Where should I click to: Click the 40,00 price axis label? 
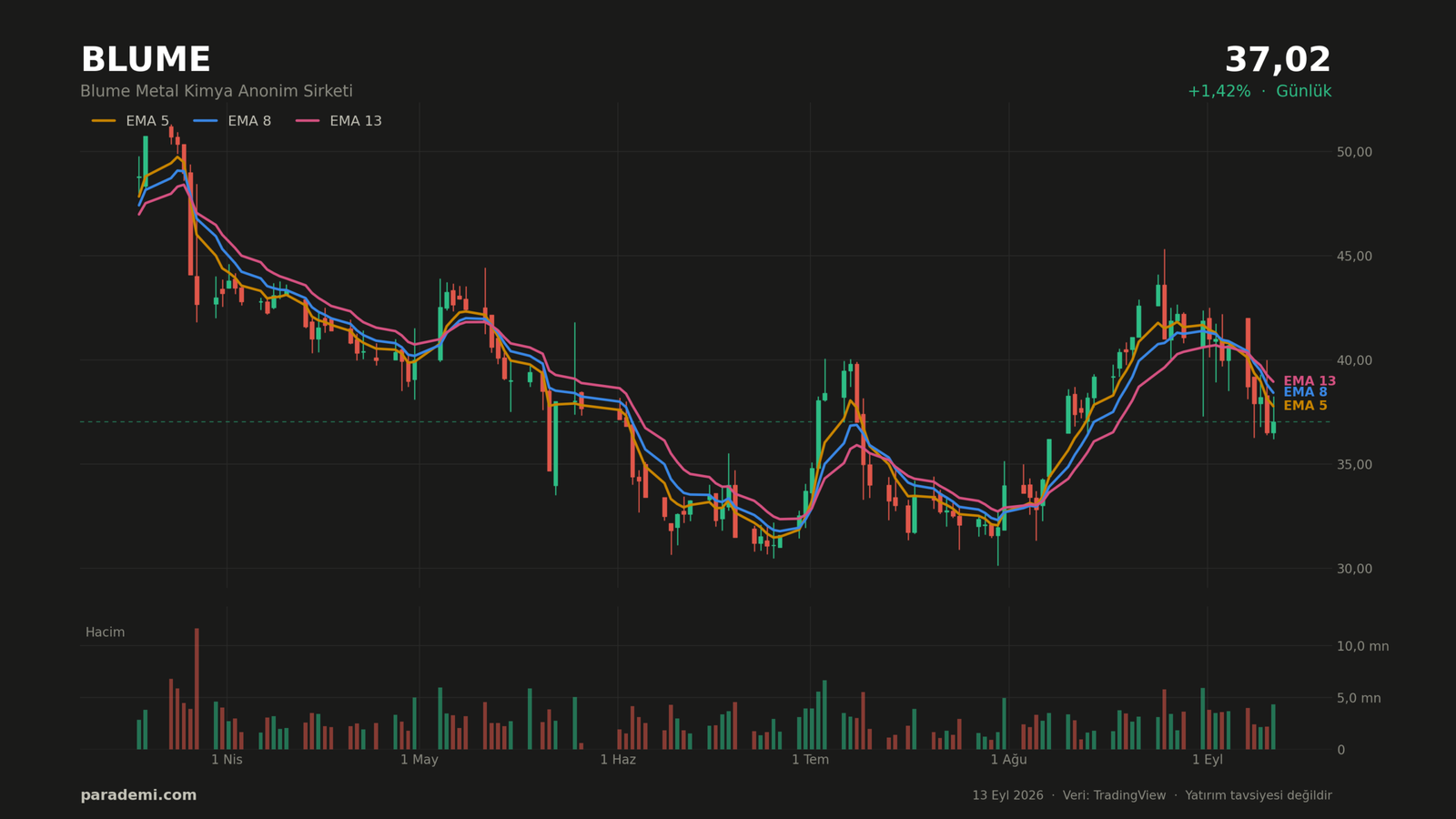pyautogui.click(x=1354, y=360)
